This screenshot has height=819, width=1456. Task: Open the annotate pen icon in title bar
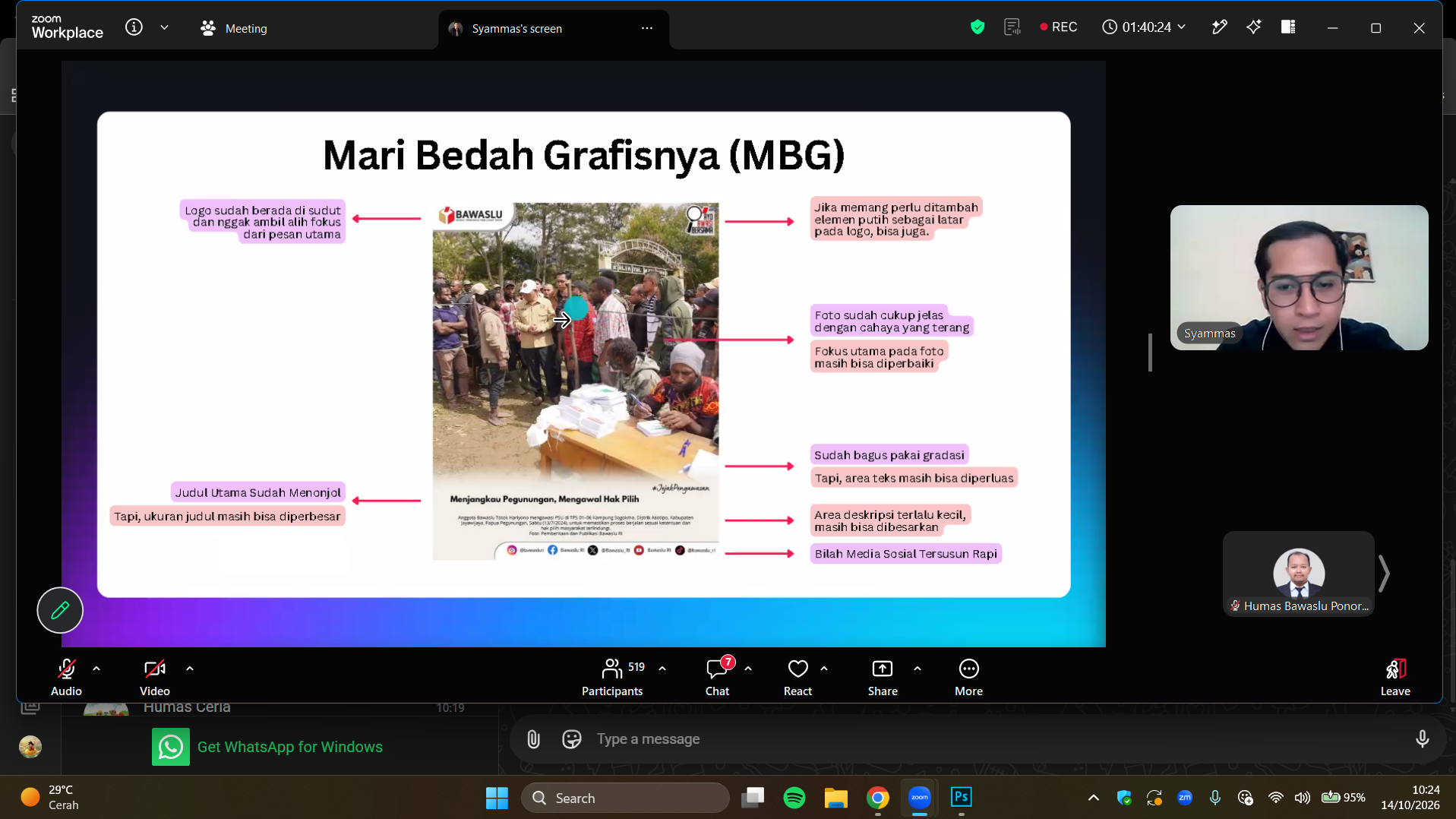pyautogui.click(x=1219, y=27)
